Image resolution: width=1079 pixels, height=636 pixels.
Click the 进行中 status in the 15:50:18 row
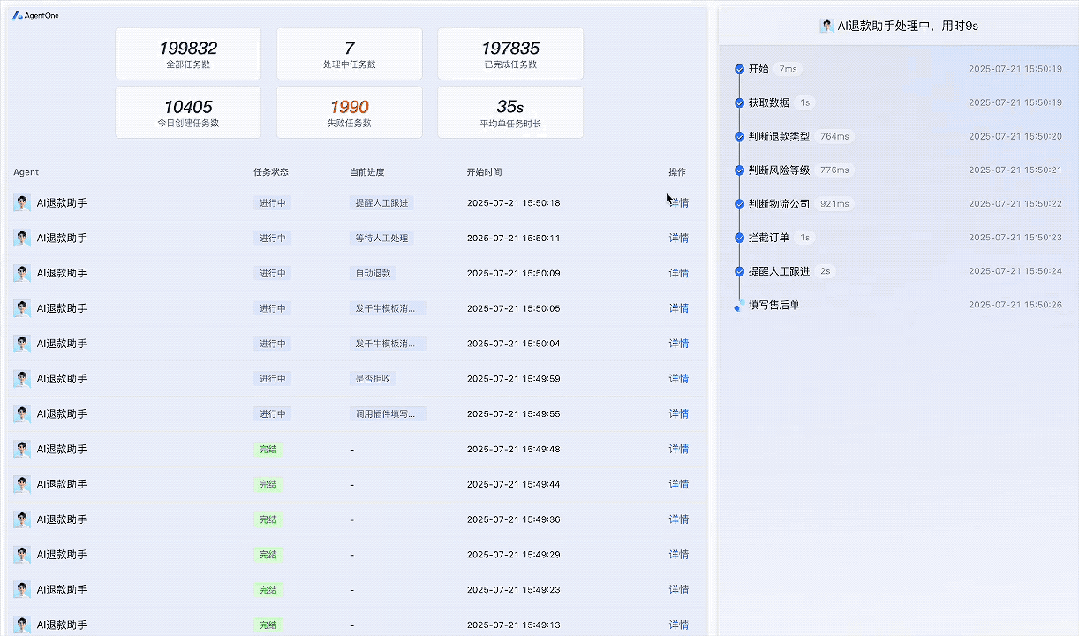(272, 203)
